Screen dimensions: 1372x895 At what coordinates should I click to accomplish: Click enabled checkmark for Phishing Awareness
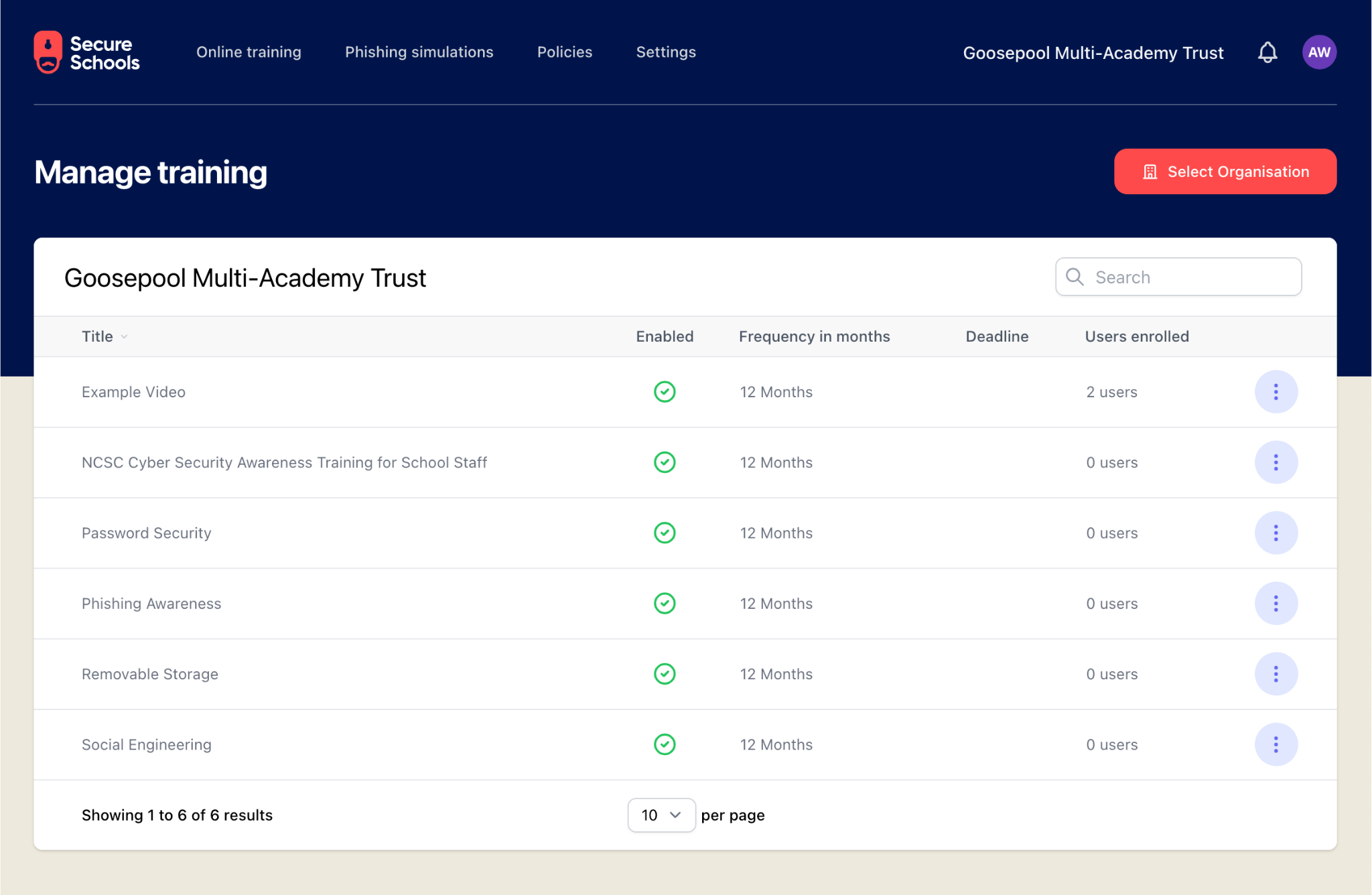point(665,604)
